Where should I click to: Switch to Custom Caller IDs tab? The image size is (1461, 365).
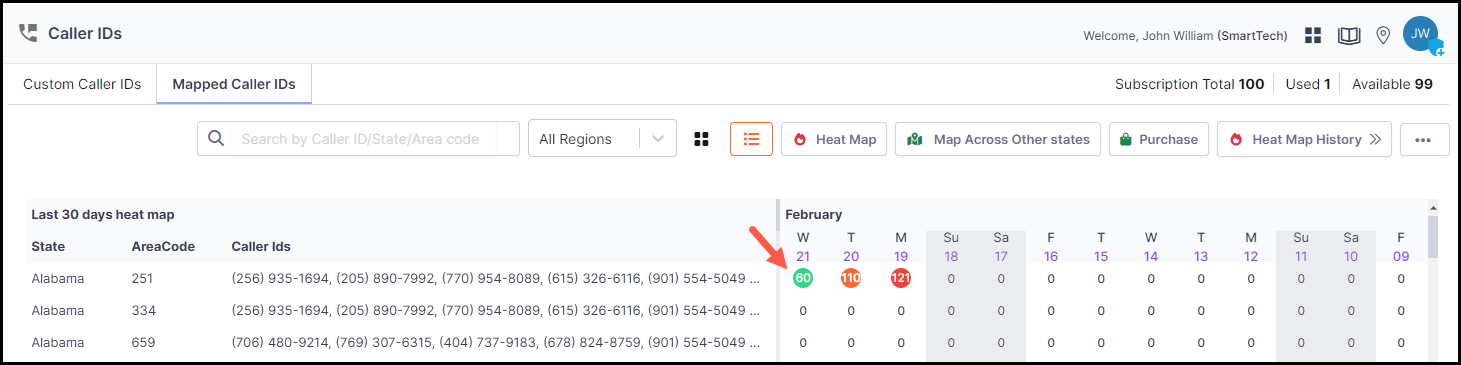[82, 84]
